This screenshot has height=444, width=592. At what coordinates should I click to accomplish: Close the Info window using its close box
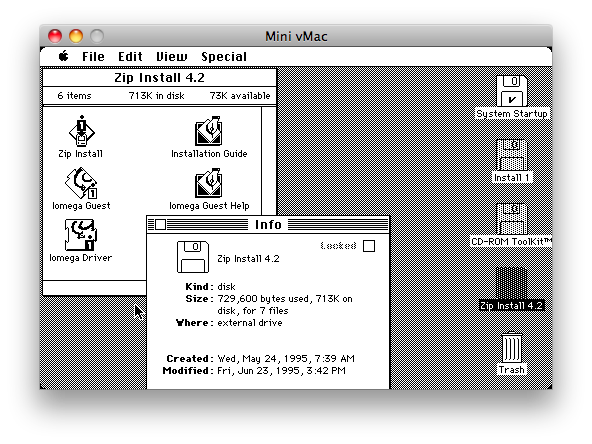pyautogui.click(x=160, y=225)
